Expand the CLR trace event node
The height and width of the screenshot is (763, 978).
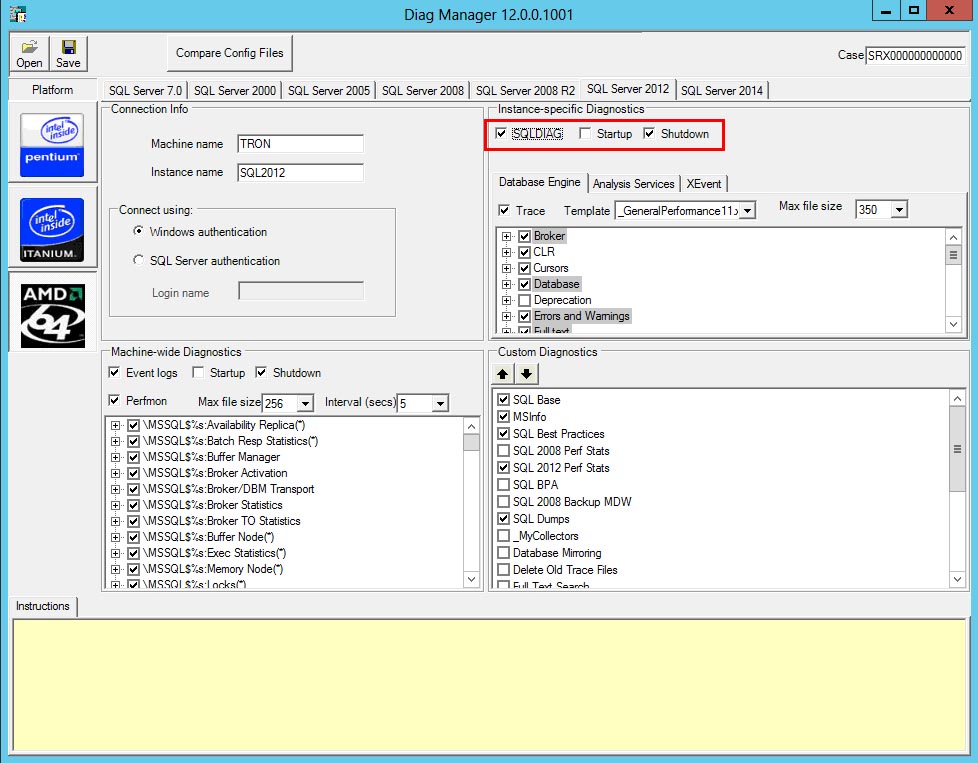point(506,252)
